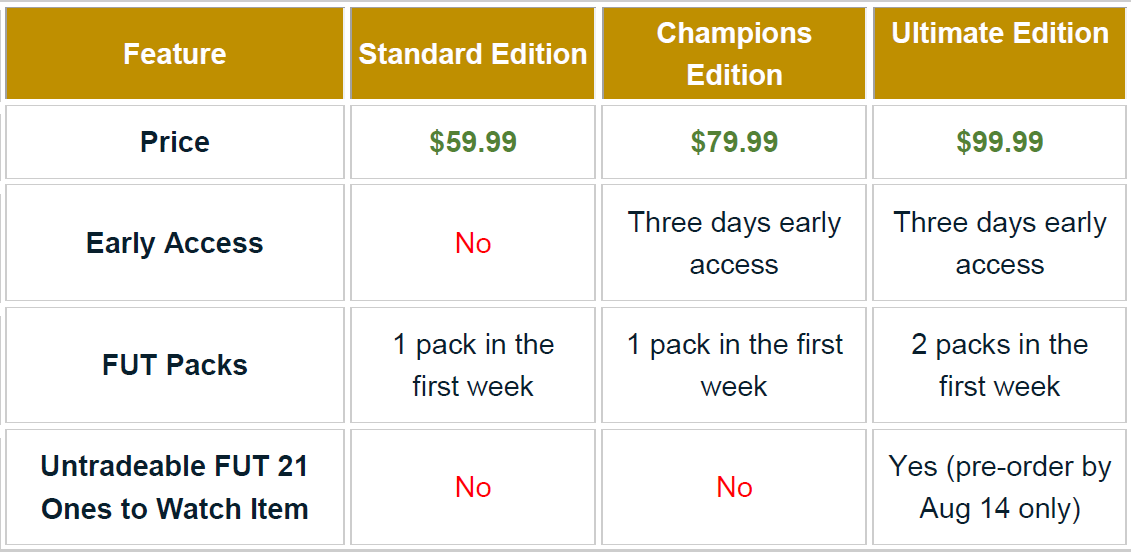Viewport: 1131px width, 552px height.
Task: Click Champions Edition's Ones to Watch No
Action: click(x=734, y=487)
